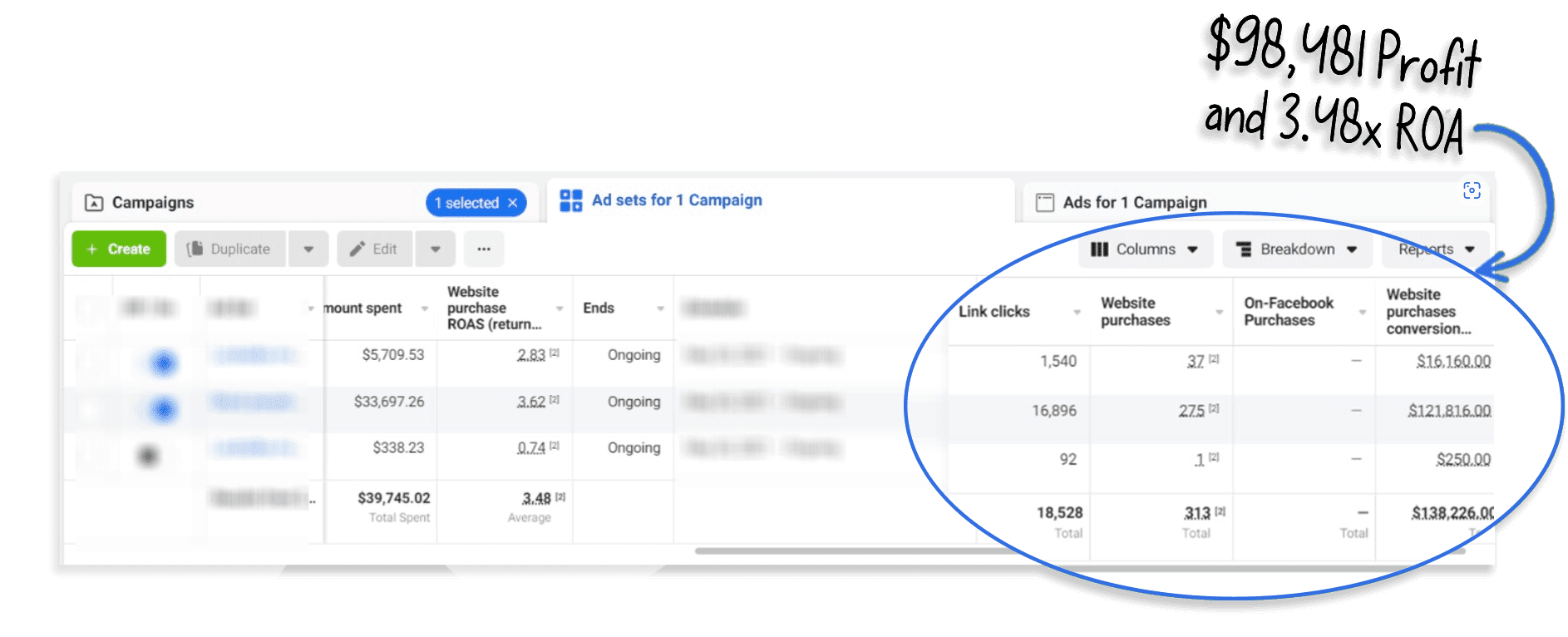1568x637 pixels.
Task: Click the $121,816.00 conversion value link
Action: tap(1448, 411)
